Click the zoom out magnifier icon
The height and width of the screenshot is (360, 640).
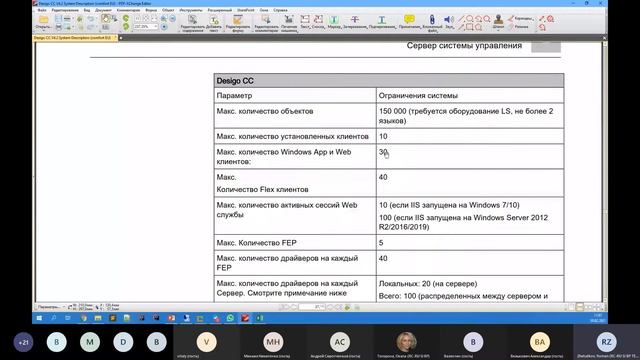click(172, 18)
